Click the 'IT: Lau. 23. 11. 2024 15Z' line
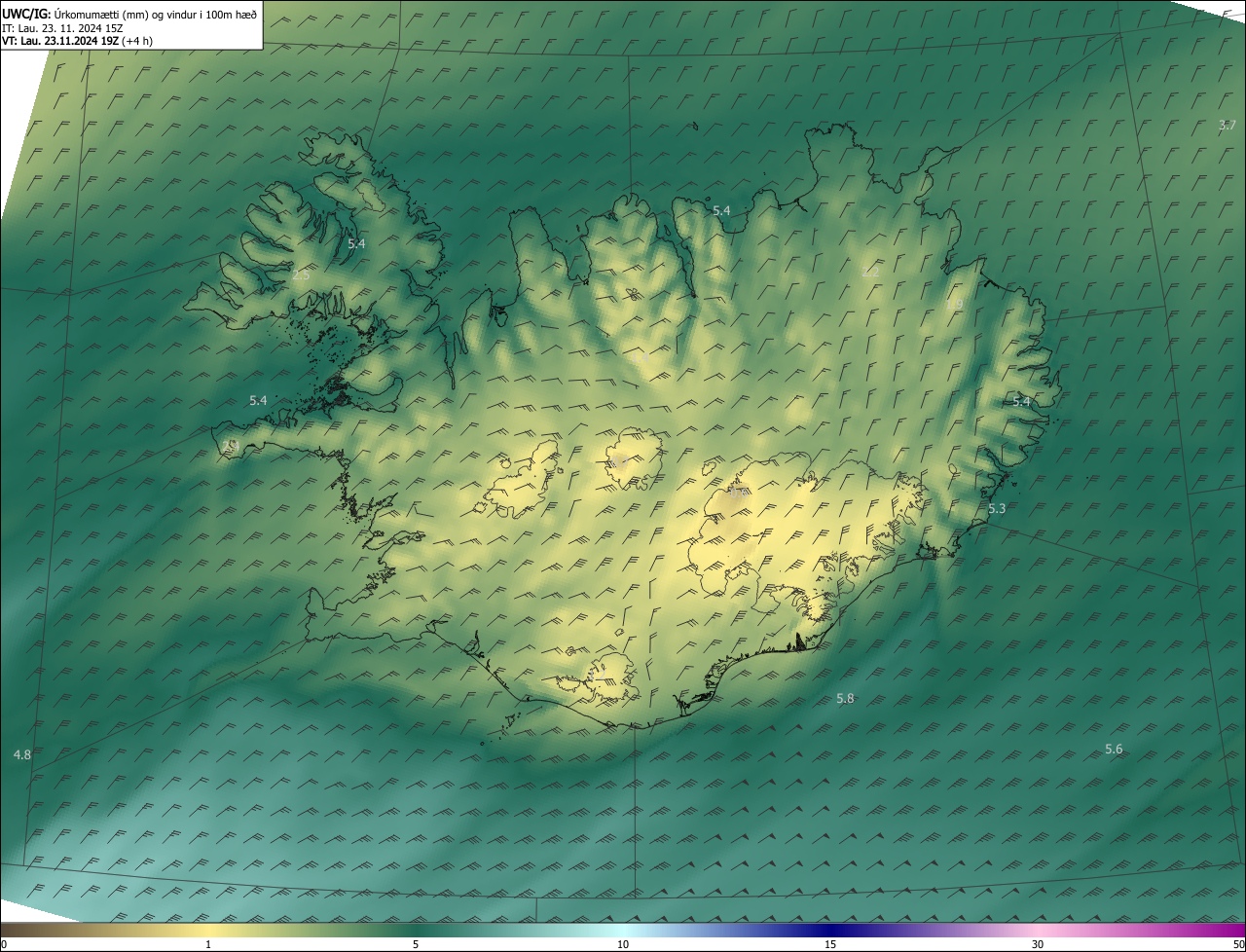Screen dimensions: 1246x952 [61, 27]
